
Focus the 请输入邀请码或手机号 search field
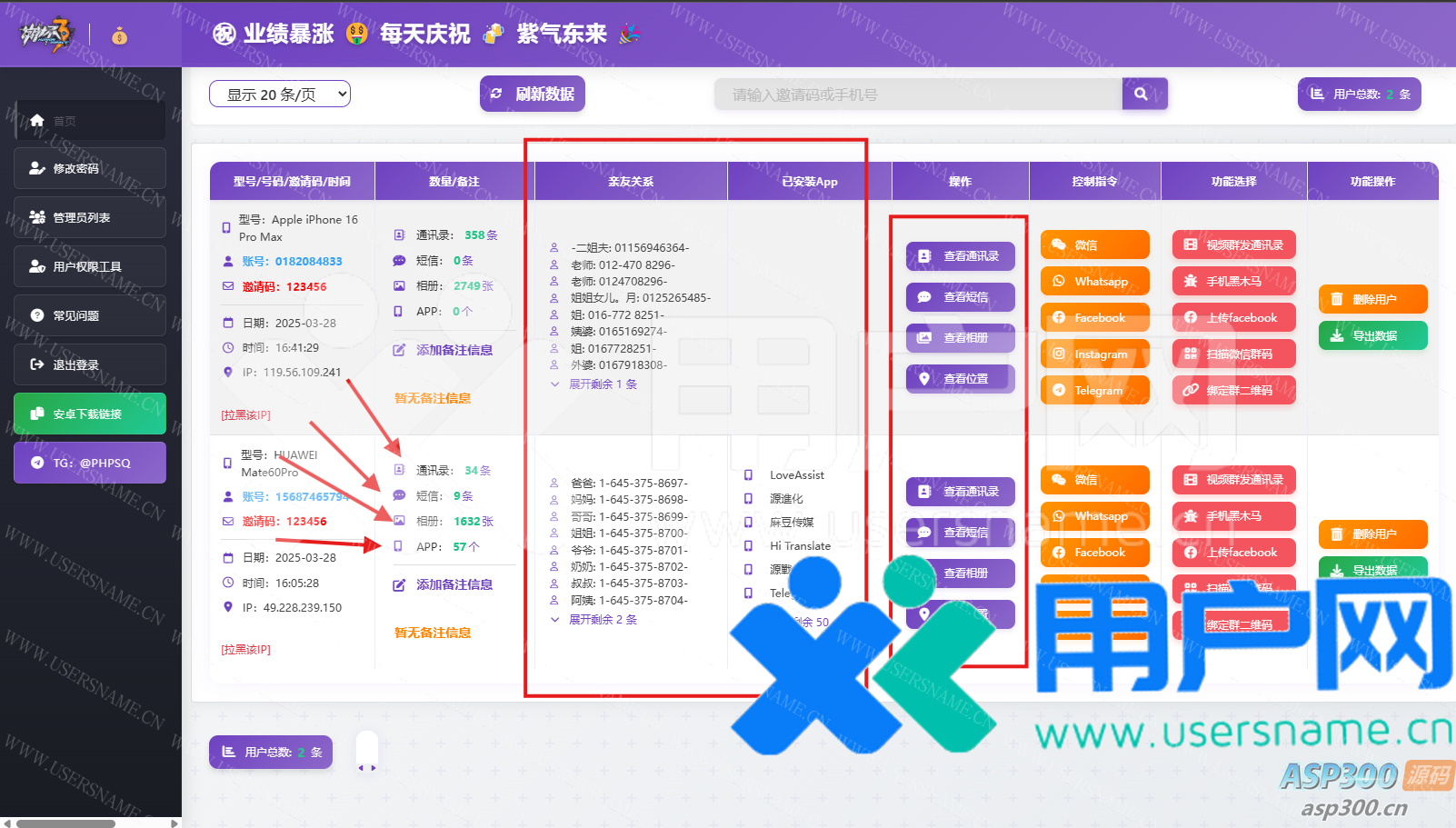(918, 95)
